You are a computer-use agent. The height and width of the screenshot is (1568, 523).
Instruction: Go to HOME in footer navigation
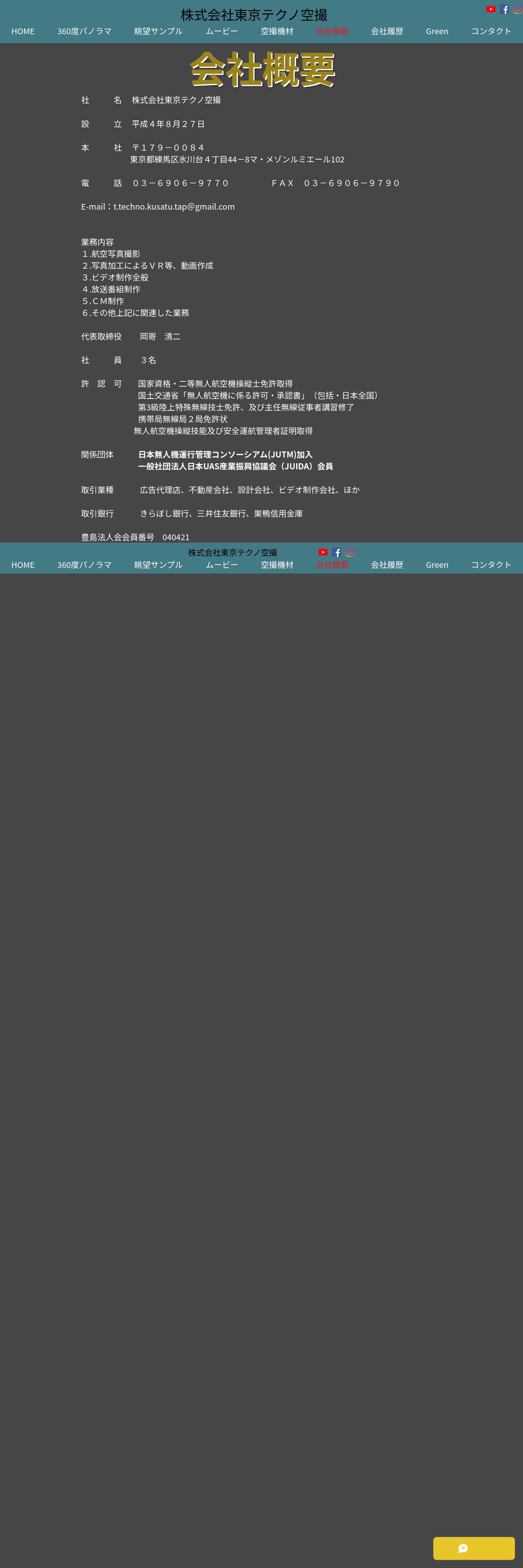click(x=23, y=565)
